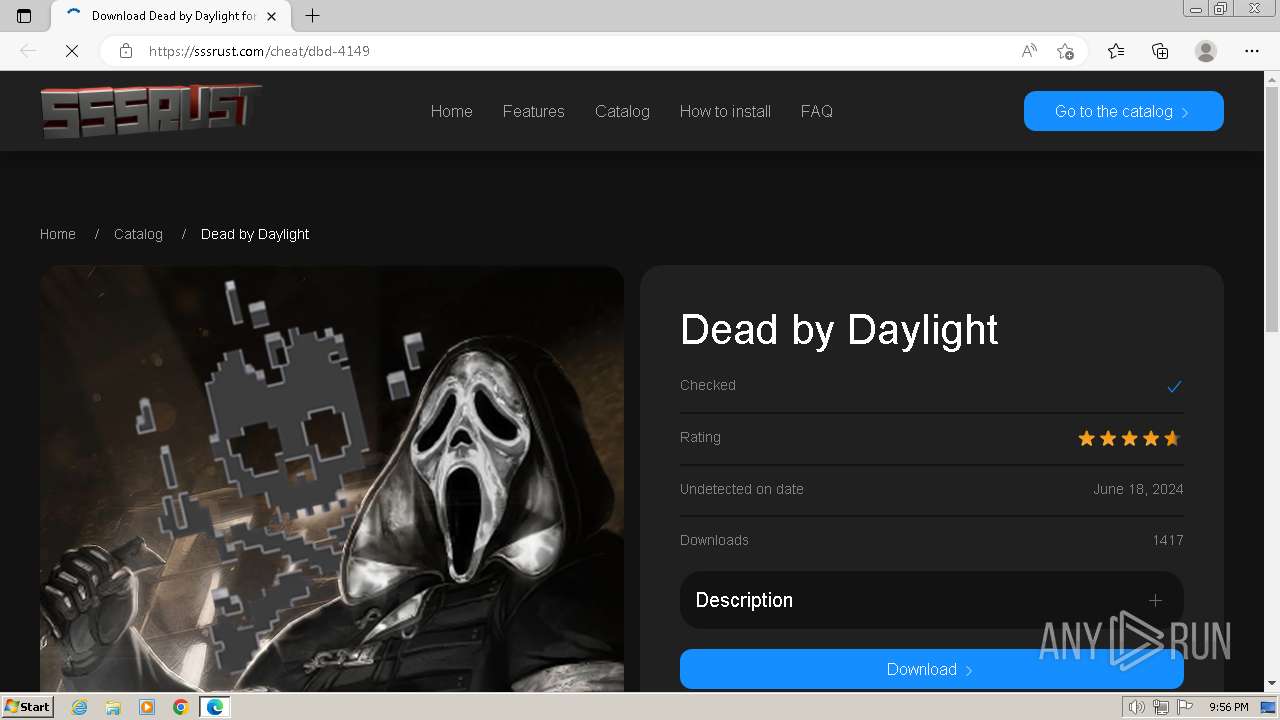The image size is (1280, 720).
Task: Click the Go to the catalog button
Action: tap(1124, 111)
